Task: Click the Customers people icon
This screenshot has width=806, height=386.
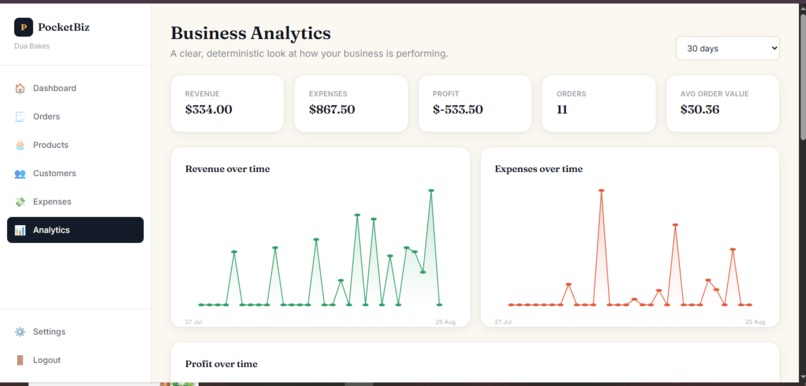Action: pyautogui.click(x=20, y=174)
